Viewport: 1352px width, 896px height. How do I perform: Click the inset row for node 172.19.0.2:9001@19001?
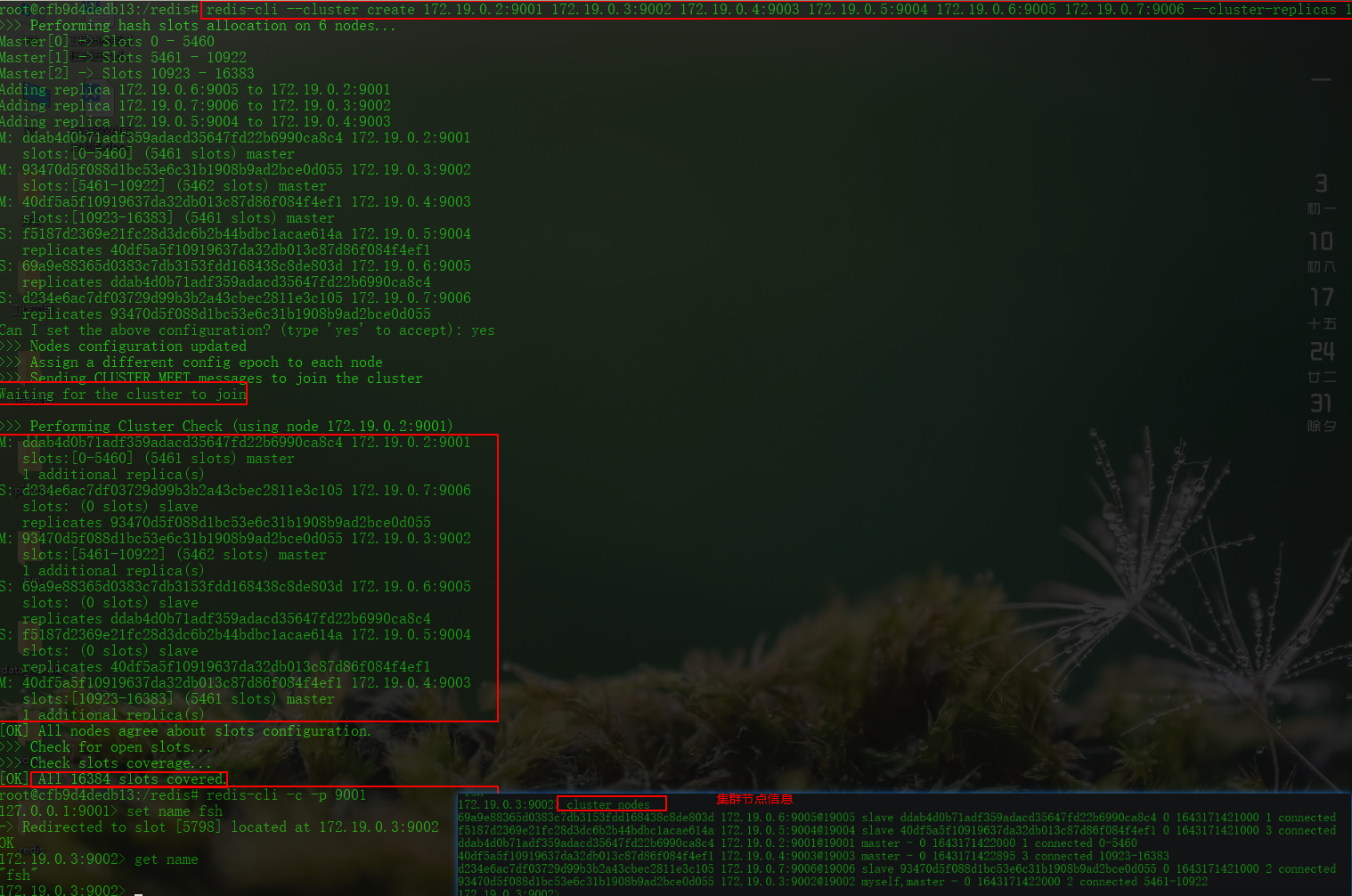coord(798,843)
